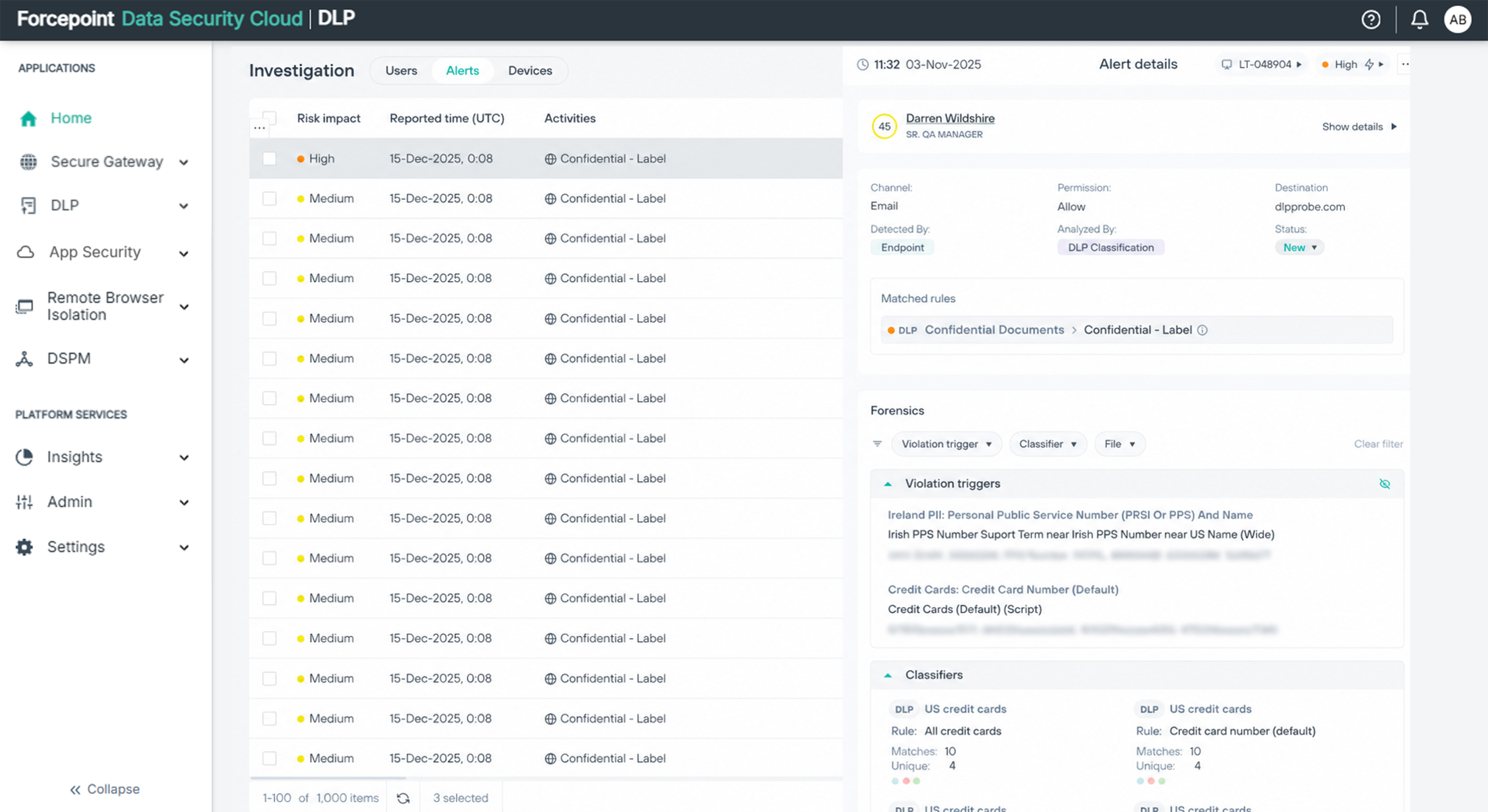Click the App Security cloud icon
The image size is (1488, 812).
coord(26,253)
